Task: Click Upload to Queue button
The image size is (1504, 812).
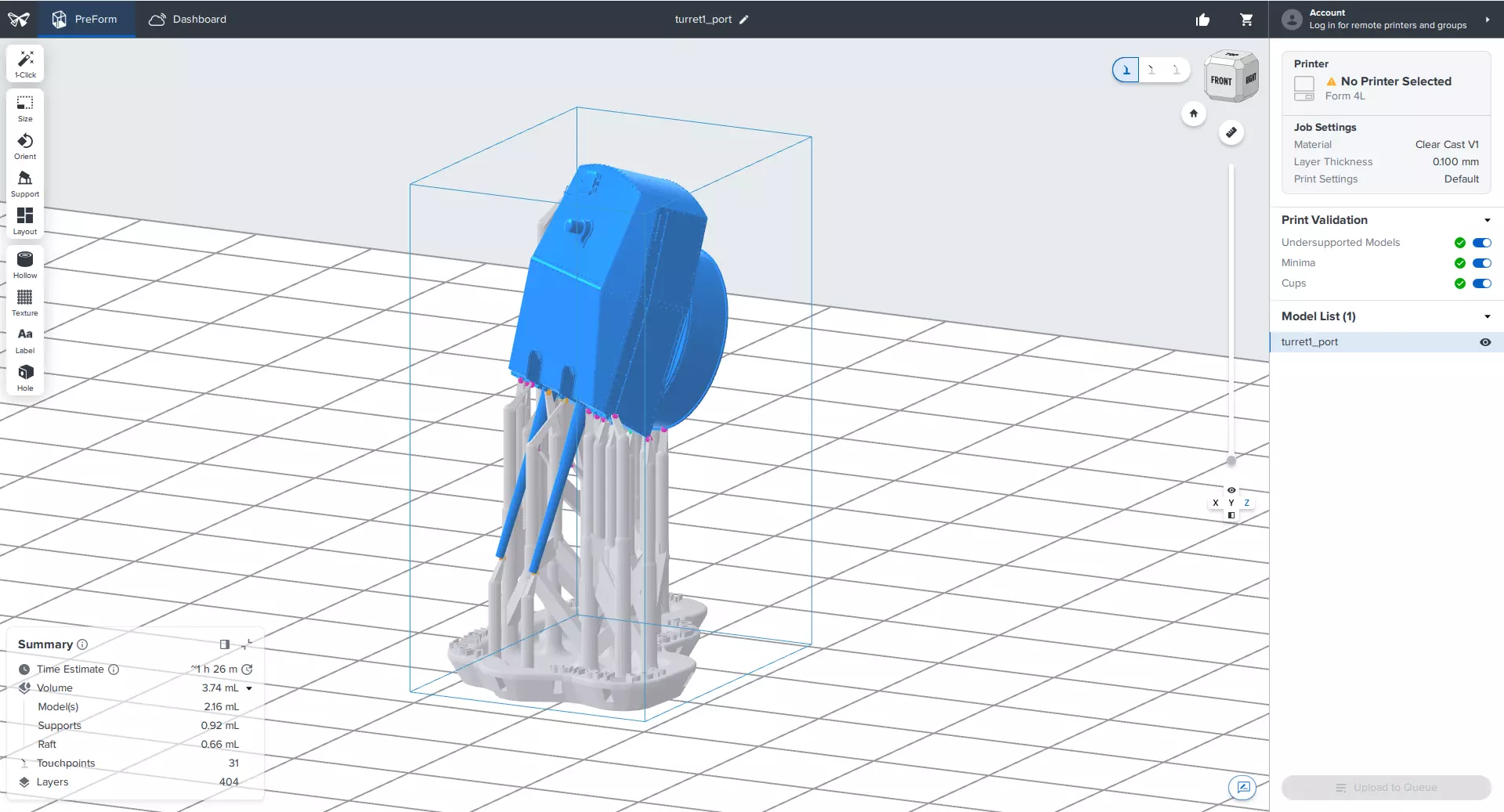Action: pyautogui.click(x=1386, y=788)
